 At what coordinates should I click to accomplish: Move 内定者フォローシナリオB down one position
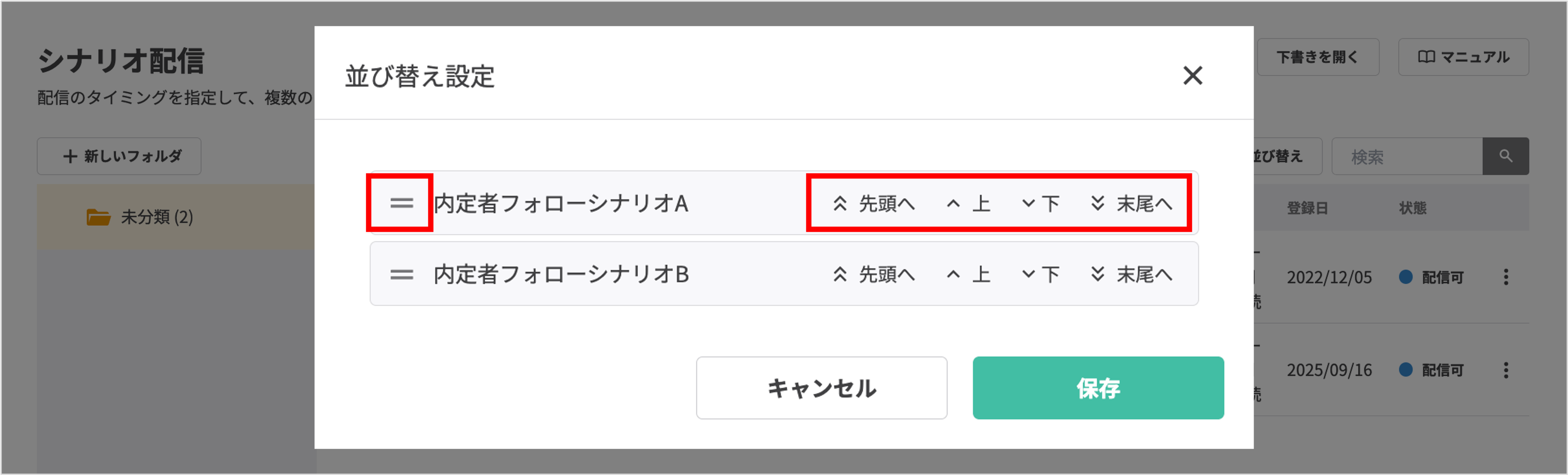(1041, 274)
